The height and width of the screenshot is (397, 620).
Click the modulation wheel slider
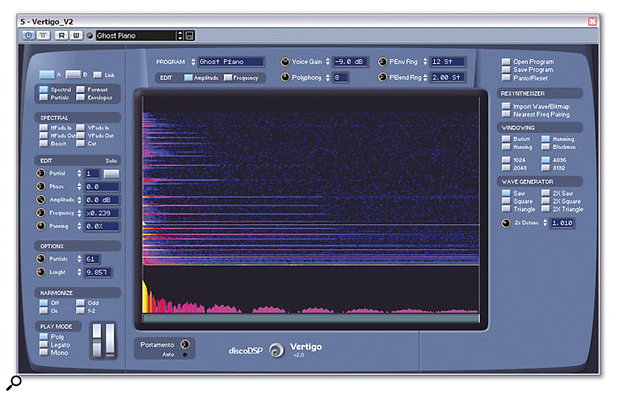point(110,341)
